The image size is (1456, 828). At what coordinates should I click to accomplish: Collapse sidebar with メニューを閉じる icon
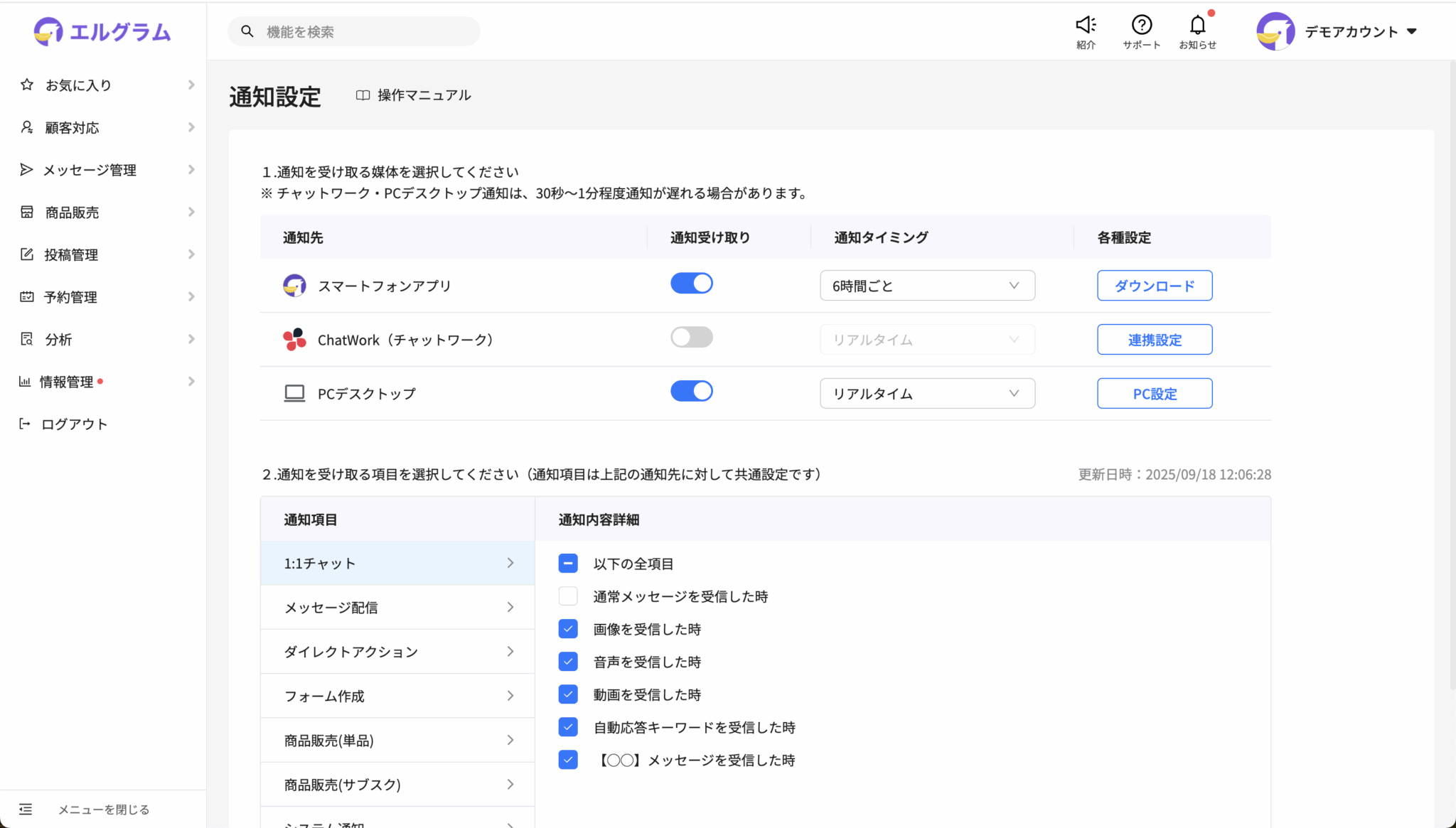click(x=26, y=809)
